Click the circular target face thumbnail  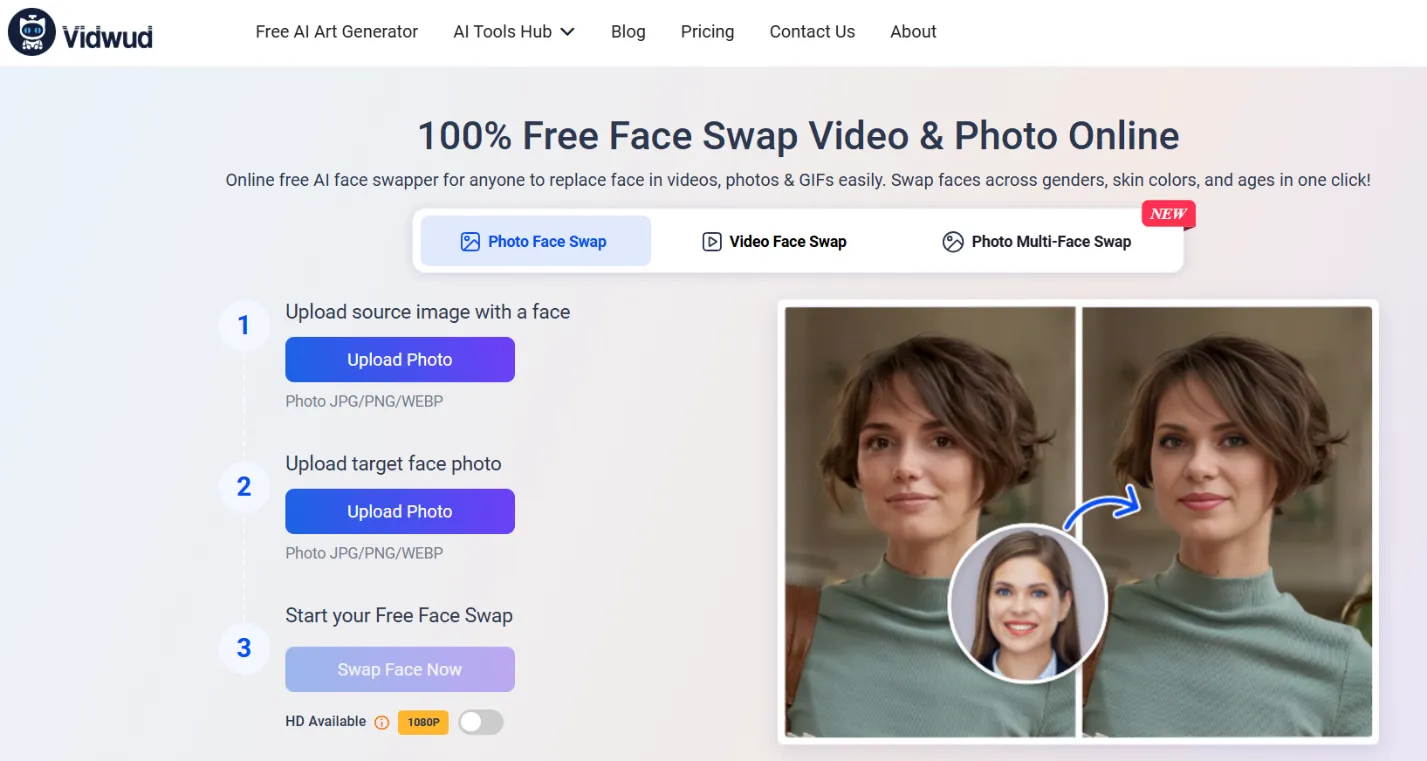point(1027,604)
